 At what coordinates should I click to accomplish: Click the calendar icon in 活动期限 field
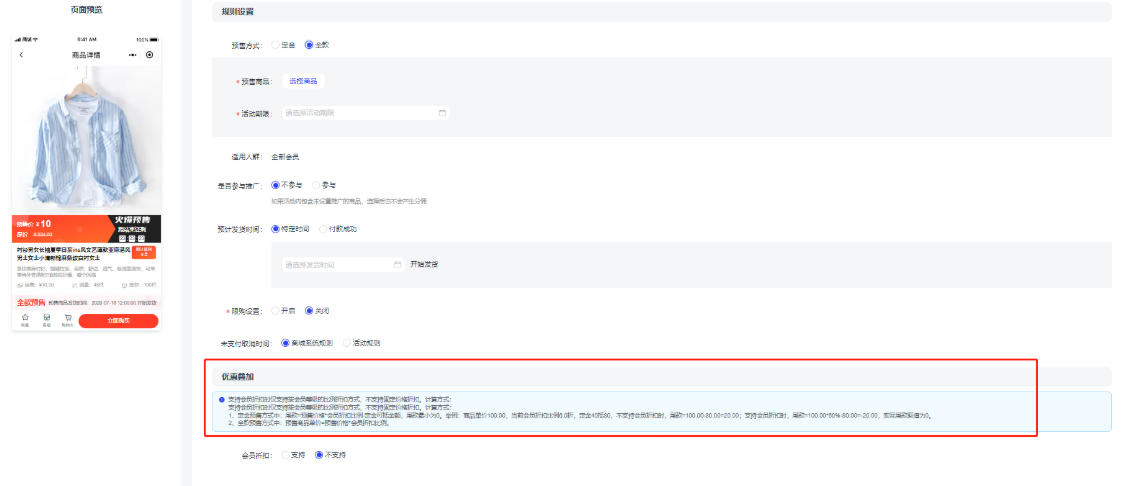(x=442, y=113)
